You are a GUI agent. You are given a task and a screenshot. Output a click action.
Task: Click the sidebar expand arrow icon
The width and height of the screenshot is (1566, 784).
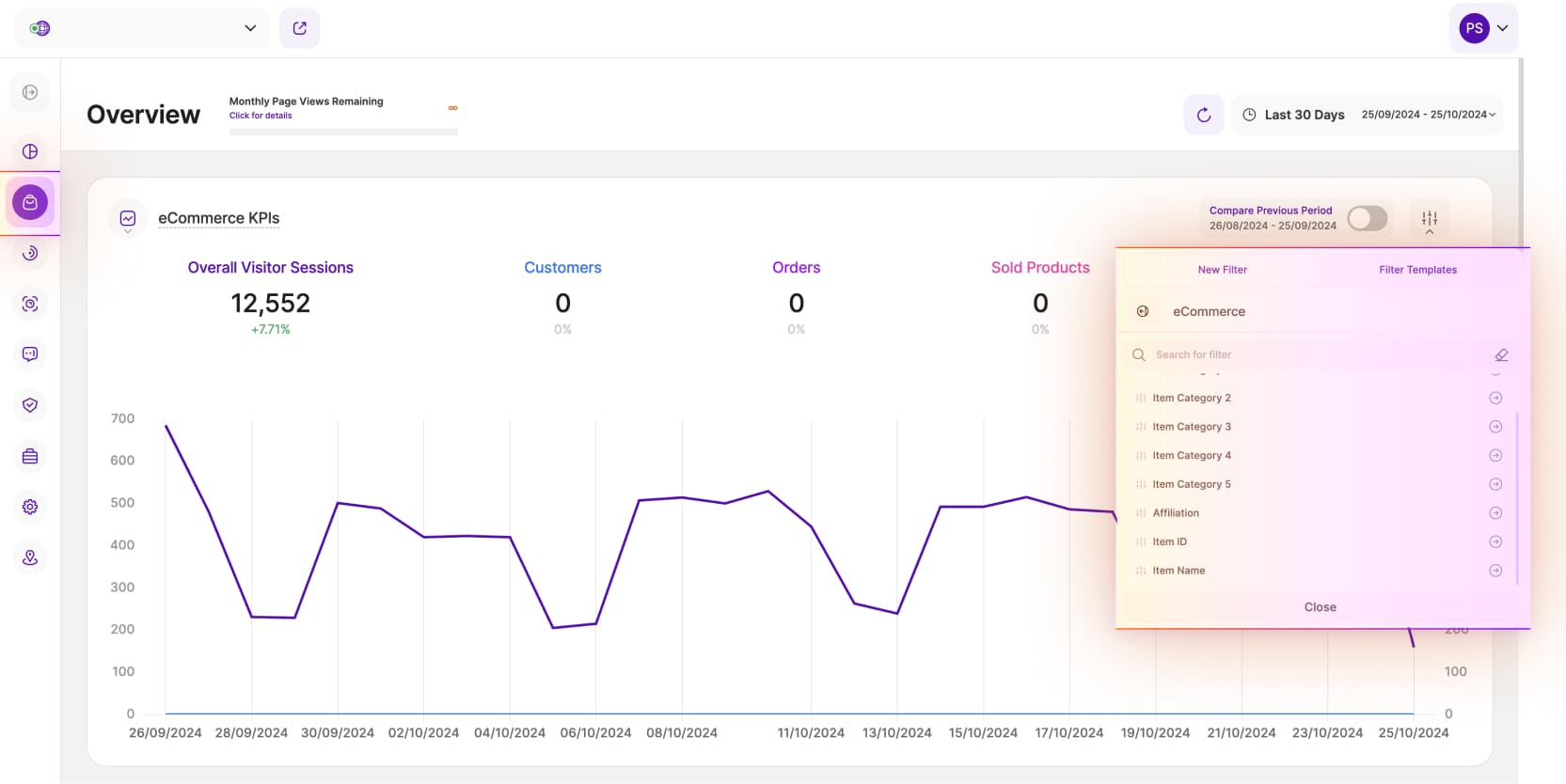30,92
